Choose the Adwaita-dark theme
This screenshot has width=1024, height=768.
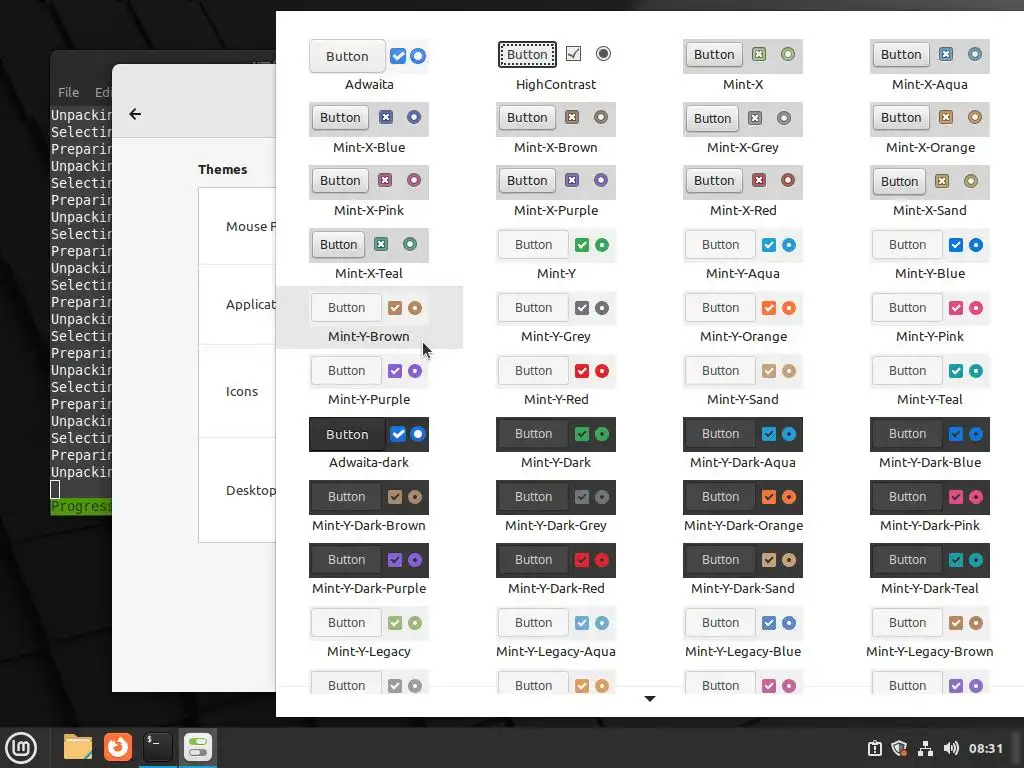click(x=369, y=444)
